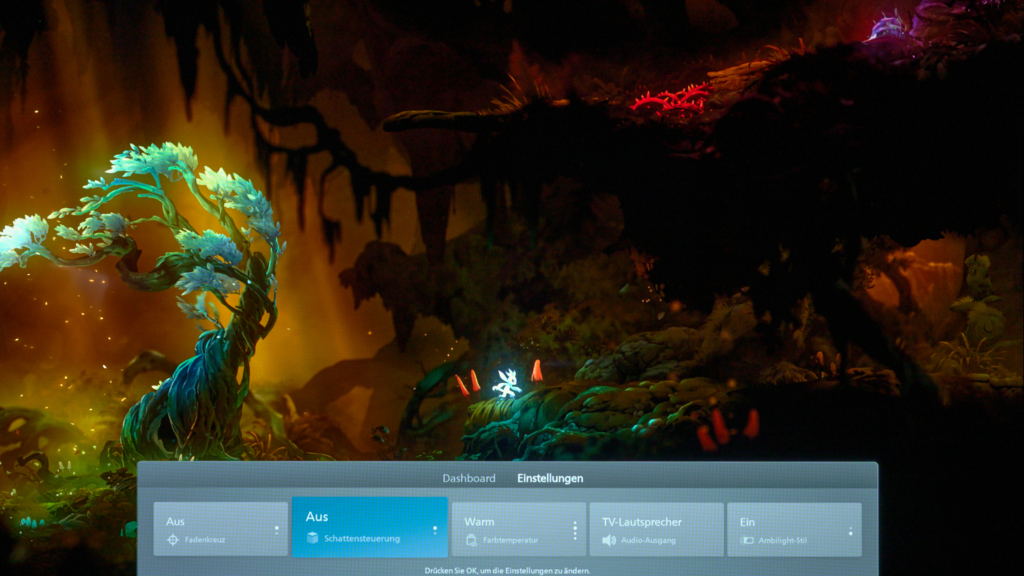Click the glowing white Ori character
The image size is (1024, 576).
tap(507, 383)
